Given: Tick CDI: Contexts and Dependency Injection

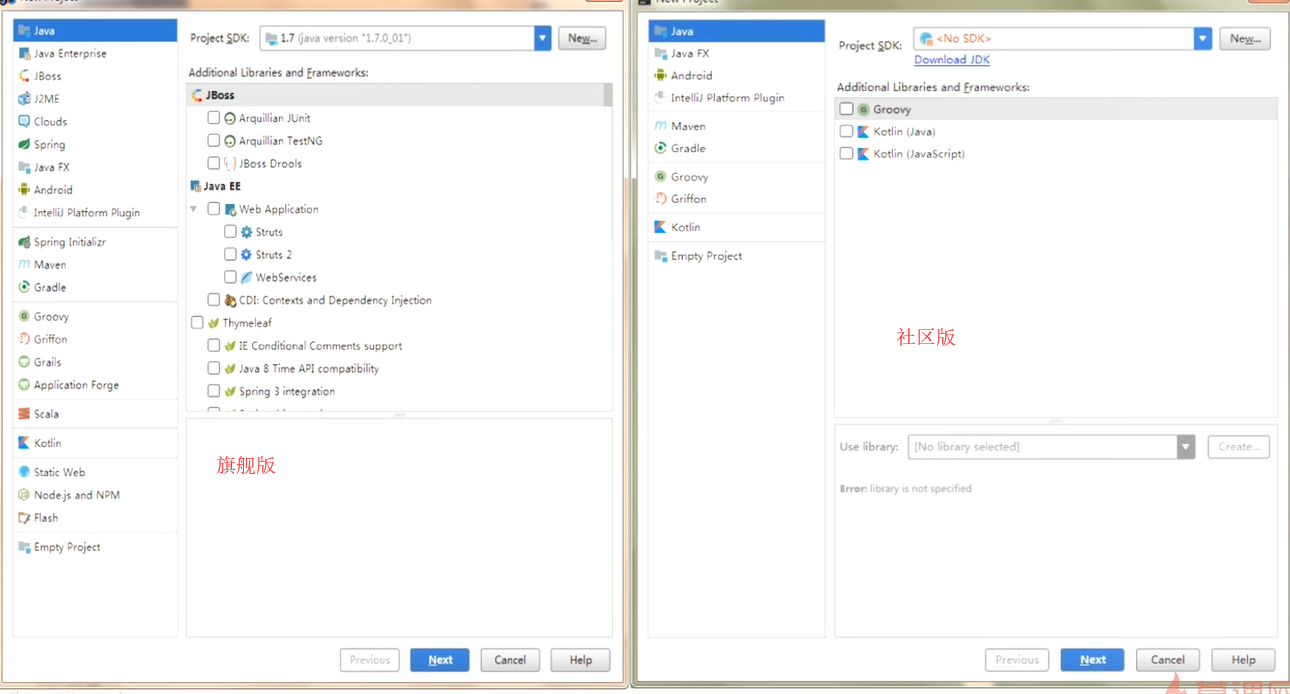Looking at the screenshot, I should coord(214,300).
